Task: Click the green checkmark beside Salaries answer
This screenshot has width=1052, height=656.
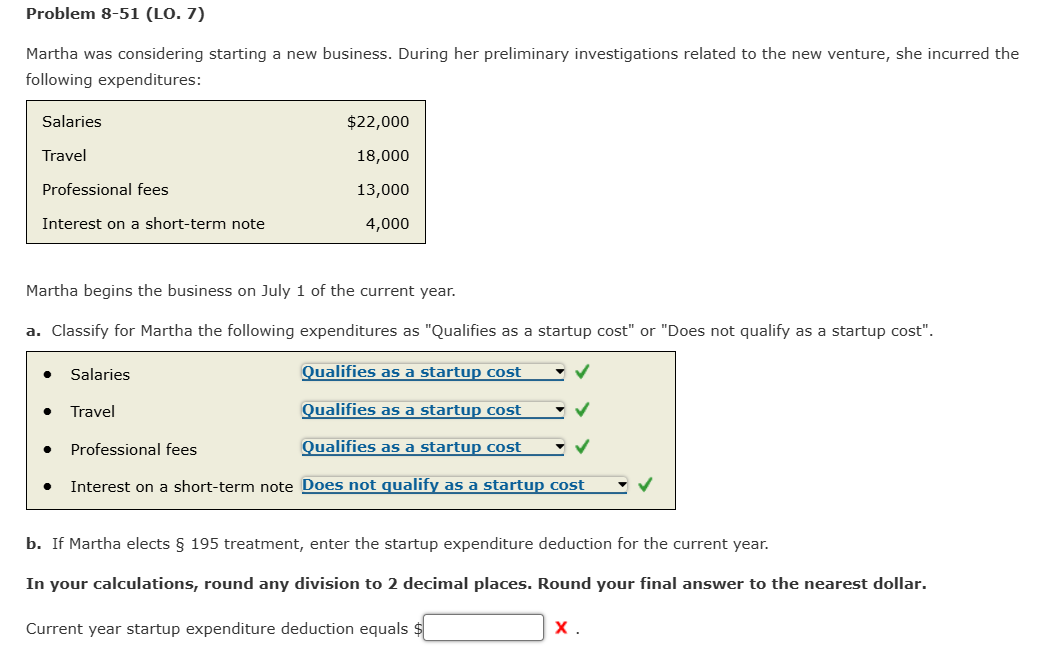Action: click(581, 371)
